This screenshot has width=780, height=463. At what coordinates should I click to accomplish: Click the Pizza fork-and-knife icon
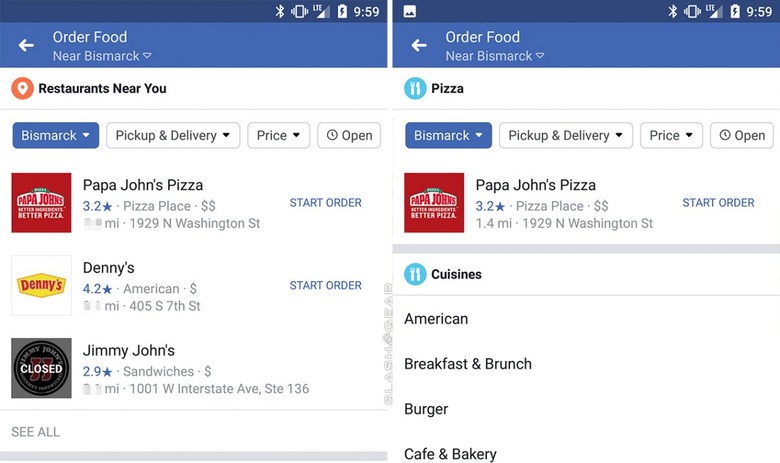[x=415, y=89]
